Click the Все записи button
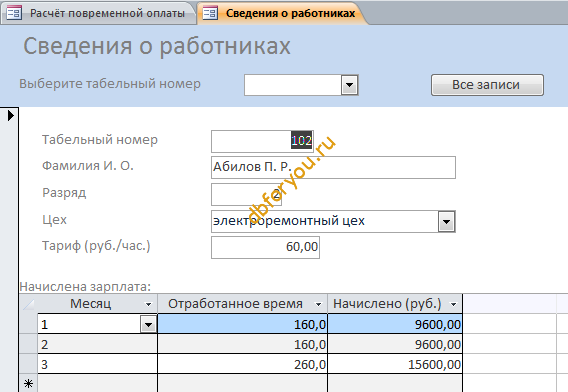Viewport: 568px width, 392px height. [x=487, y=85]
